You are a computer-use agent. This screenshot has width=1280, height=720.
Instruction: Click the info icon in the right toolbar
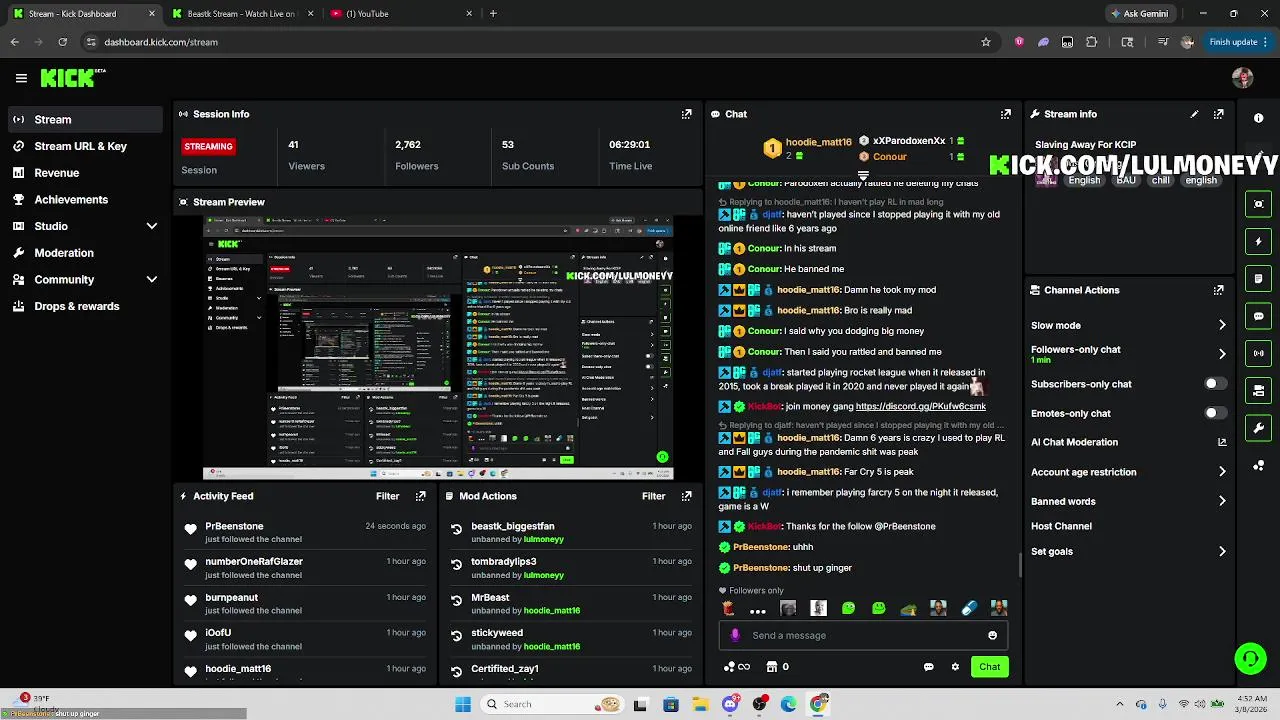(1258, 118)
